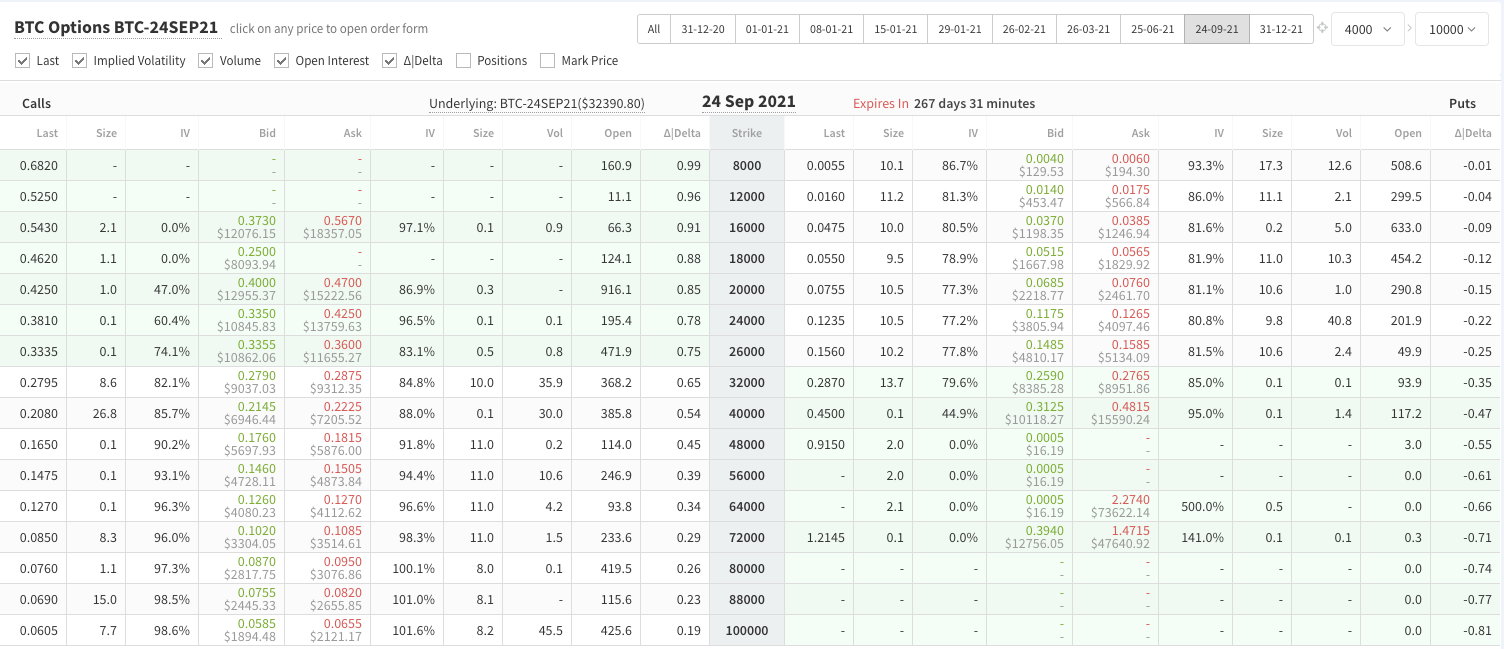Show the 29-01-21 expiry tab
This screenshot has height=649, width=1504.
(959, 29)
